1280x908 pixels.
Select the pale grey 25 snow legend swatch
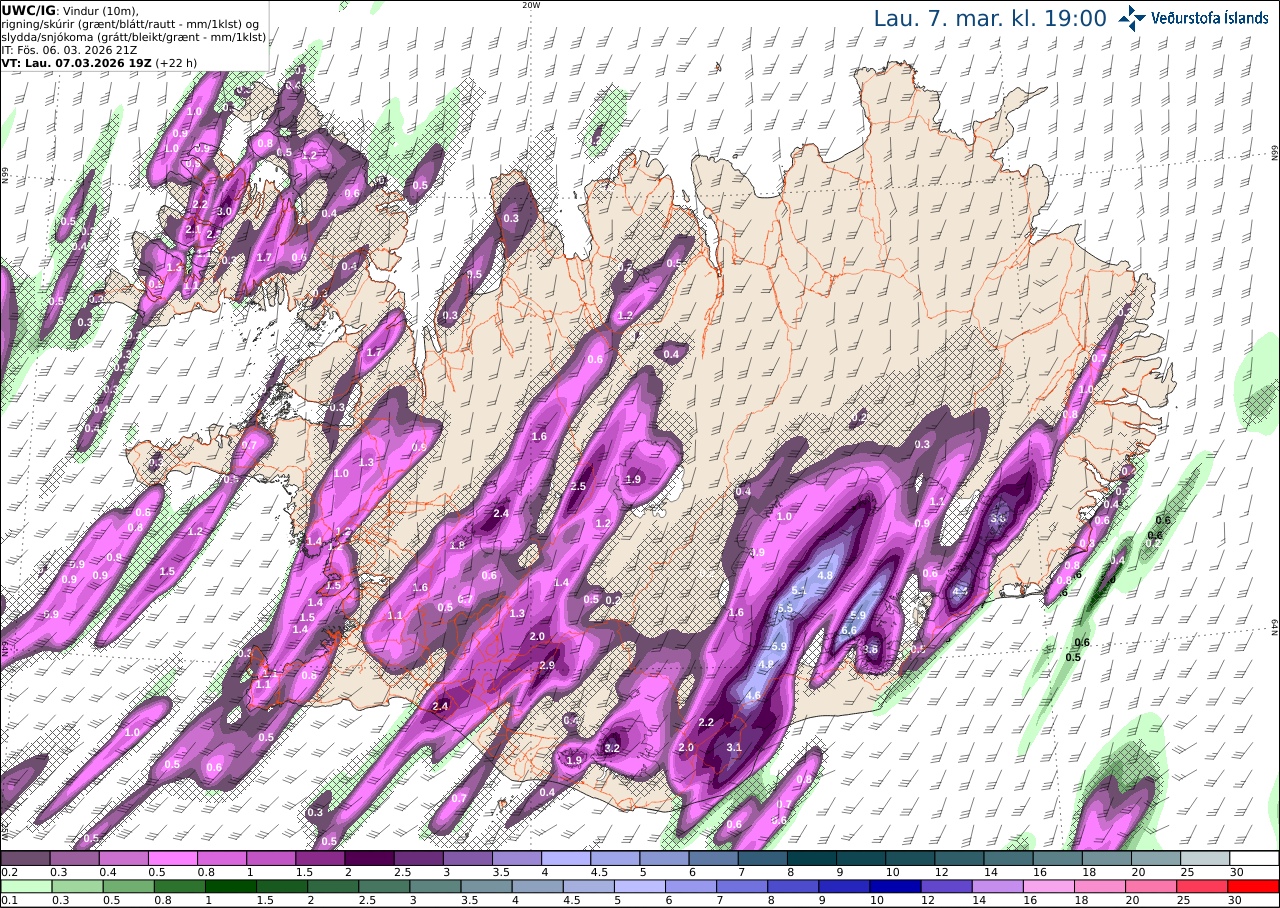point(1205,858)
